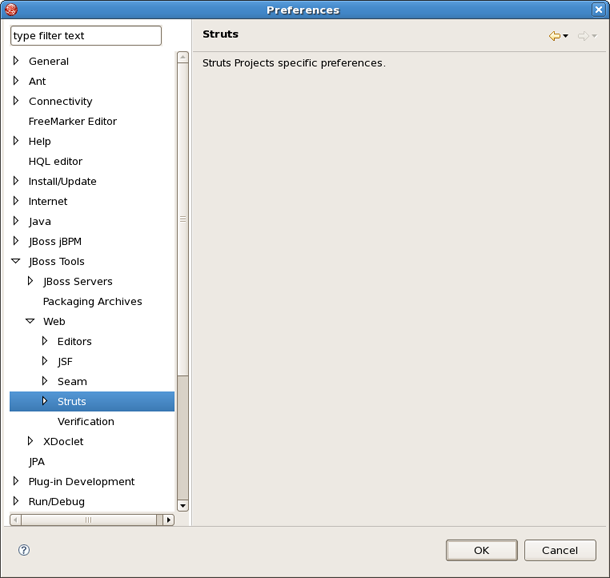Click the back navigation arrow icon
Image resolution: width=610 pixels, height=578 pixels.
tap(554, 36)
